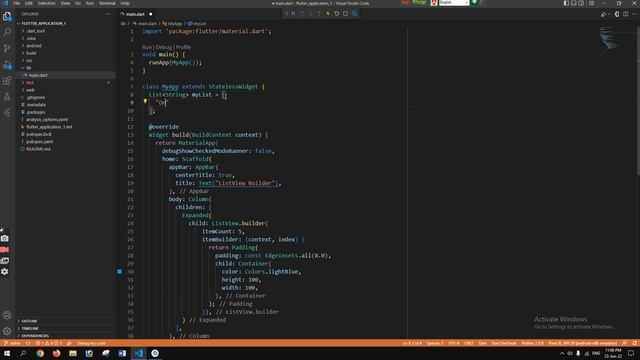
Task: Open the Manage gear in activity bar
Action: coord(7,331)
